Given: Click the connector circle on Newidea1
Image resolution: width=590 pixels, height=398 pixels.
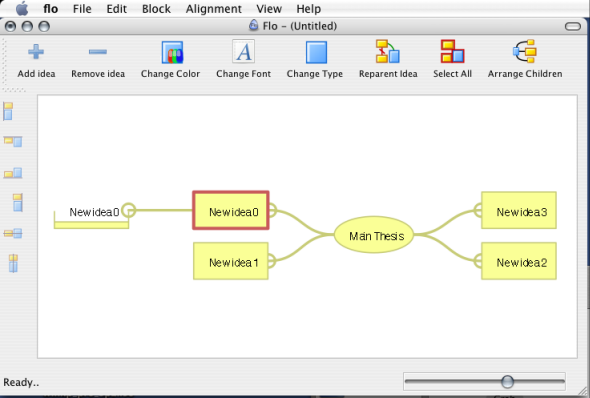Looking at the screenshot, I should coord(271,261).
